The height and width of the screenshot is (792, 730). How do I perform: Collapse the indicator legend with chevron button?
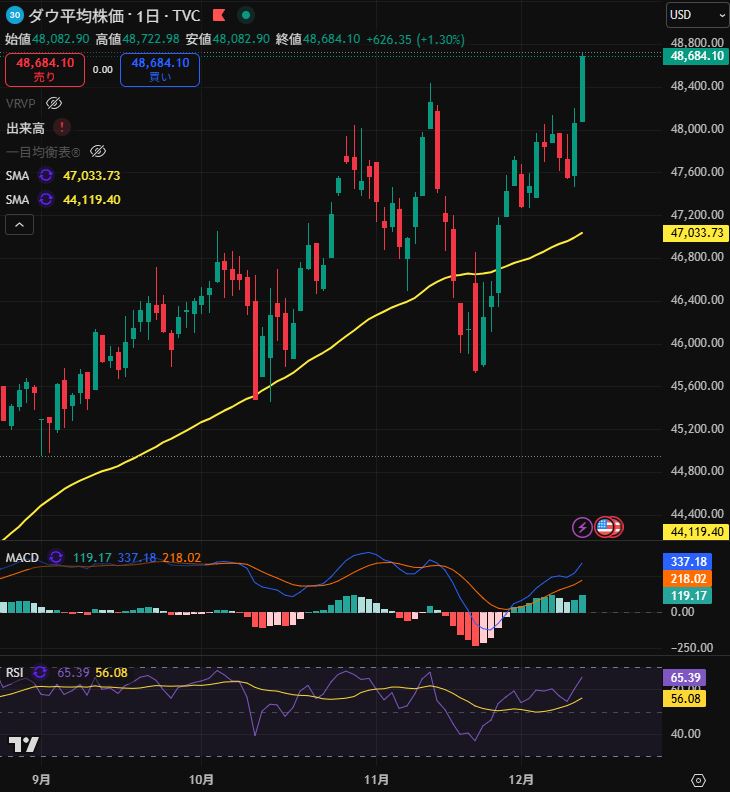pos(20,225)
